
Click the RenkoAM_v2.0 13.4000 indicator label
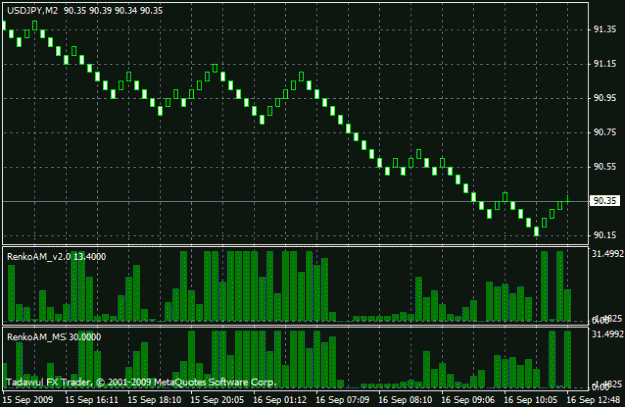[57, 257]
